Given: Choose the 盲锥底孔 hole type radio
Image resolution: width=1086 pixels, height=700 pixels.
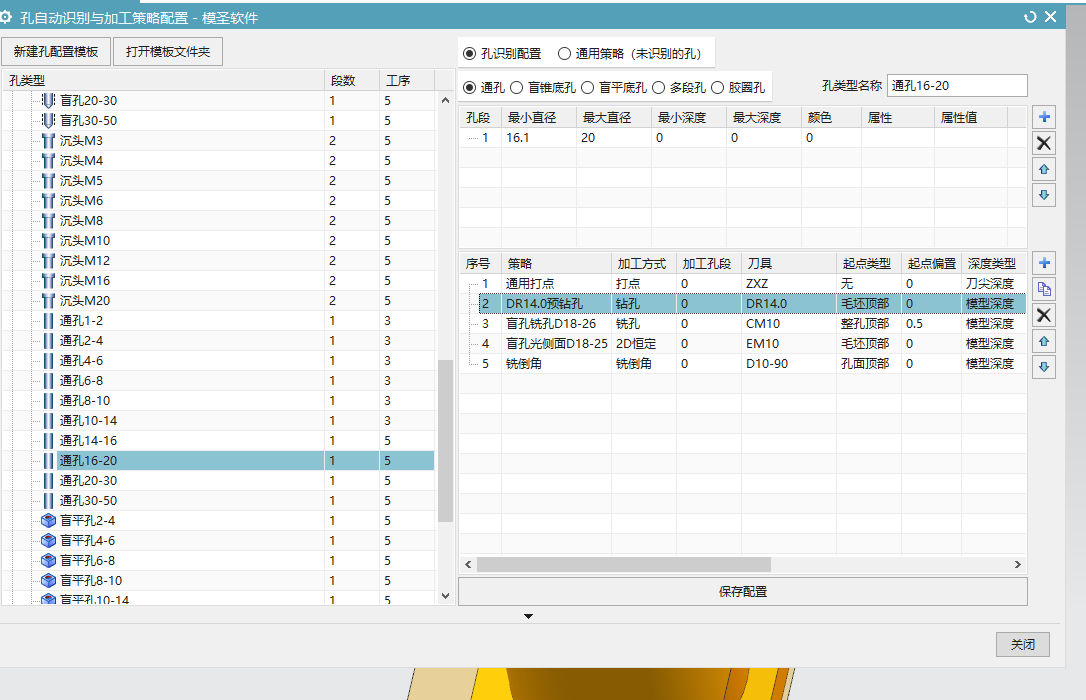Looking at the screenshot, I should 517,87.
